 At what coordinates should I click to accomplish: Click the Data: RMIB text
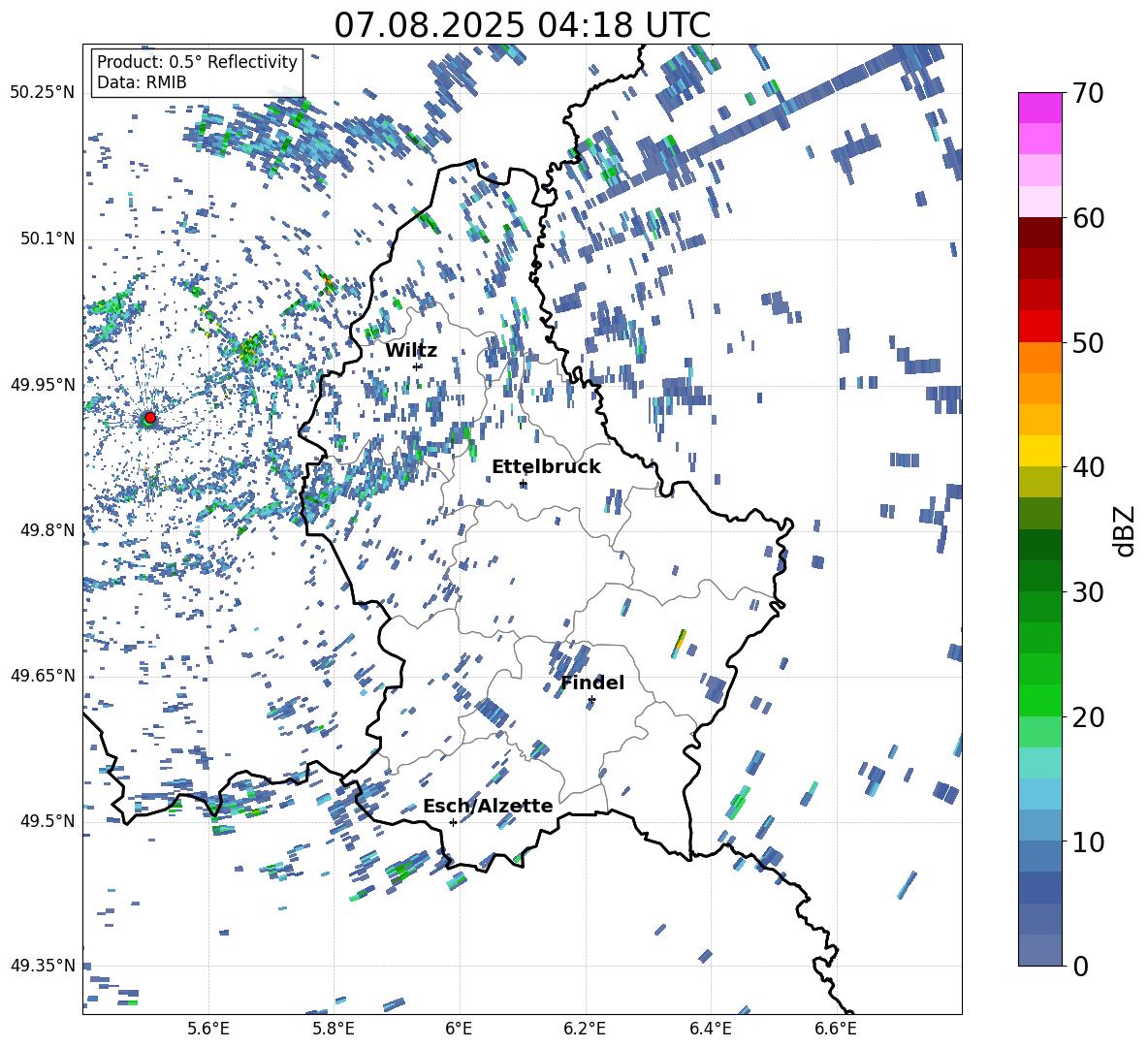[x=142, y=82]
